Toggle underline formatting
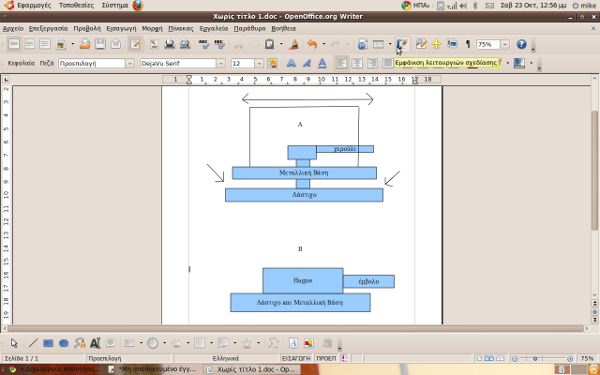The image size is (600, 375). pos(322,64)
